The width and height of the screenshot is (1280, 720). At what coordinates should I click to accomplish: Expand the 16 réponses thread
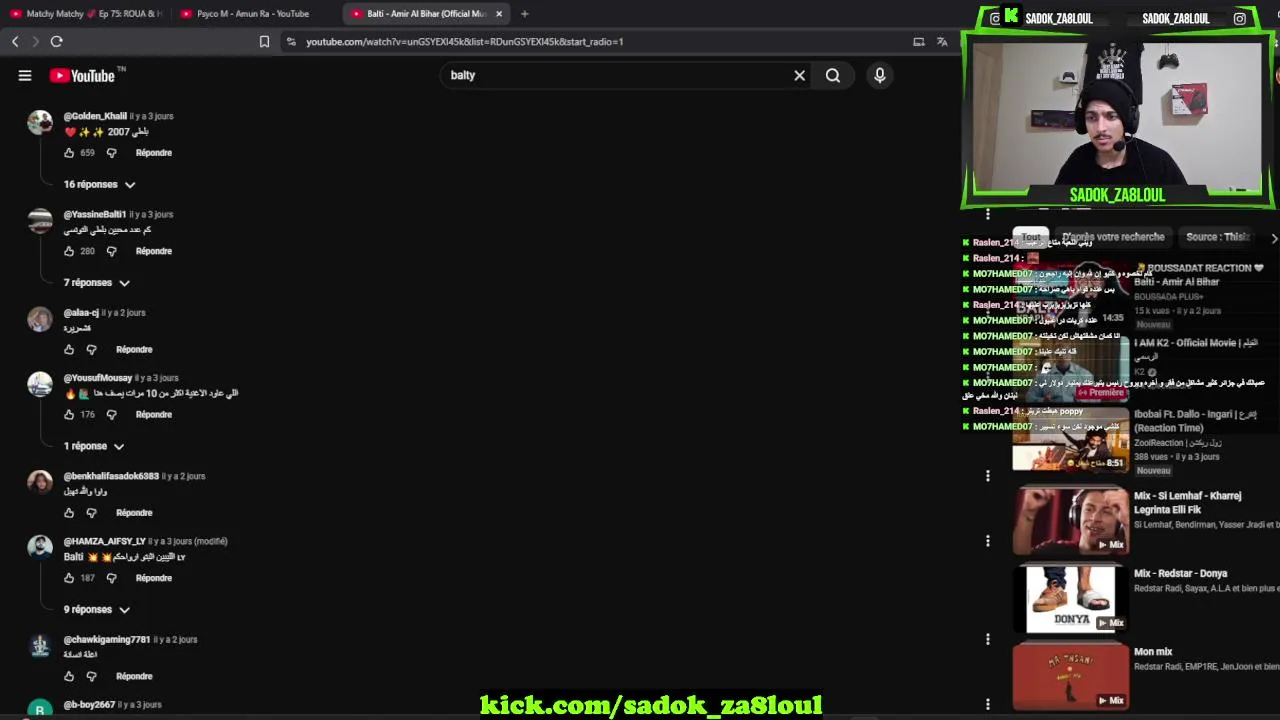[100, 184]
